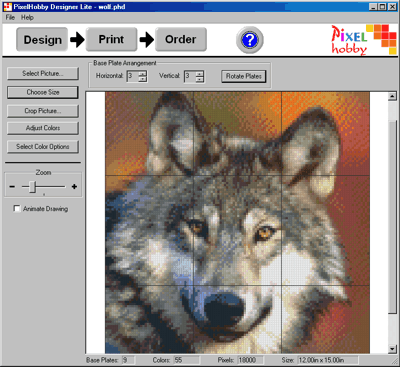Enable the Animate Drawing checkbox
This screenshot has width=400, height=367.
[x=17, y=209]
